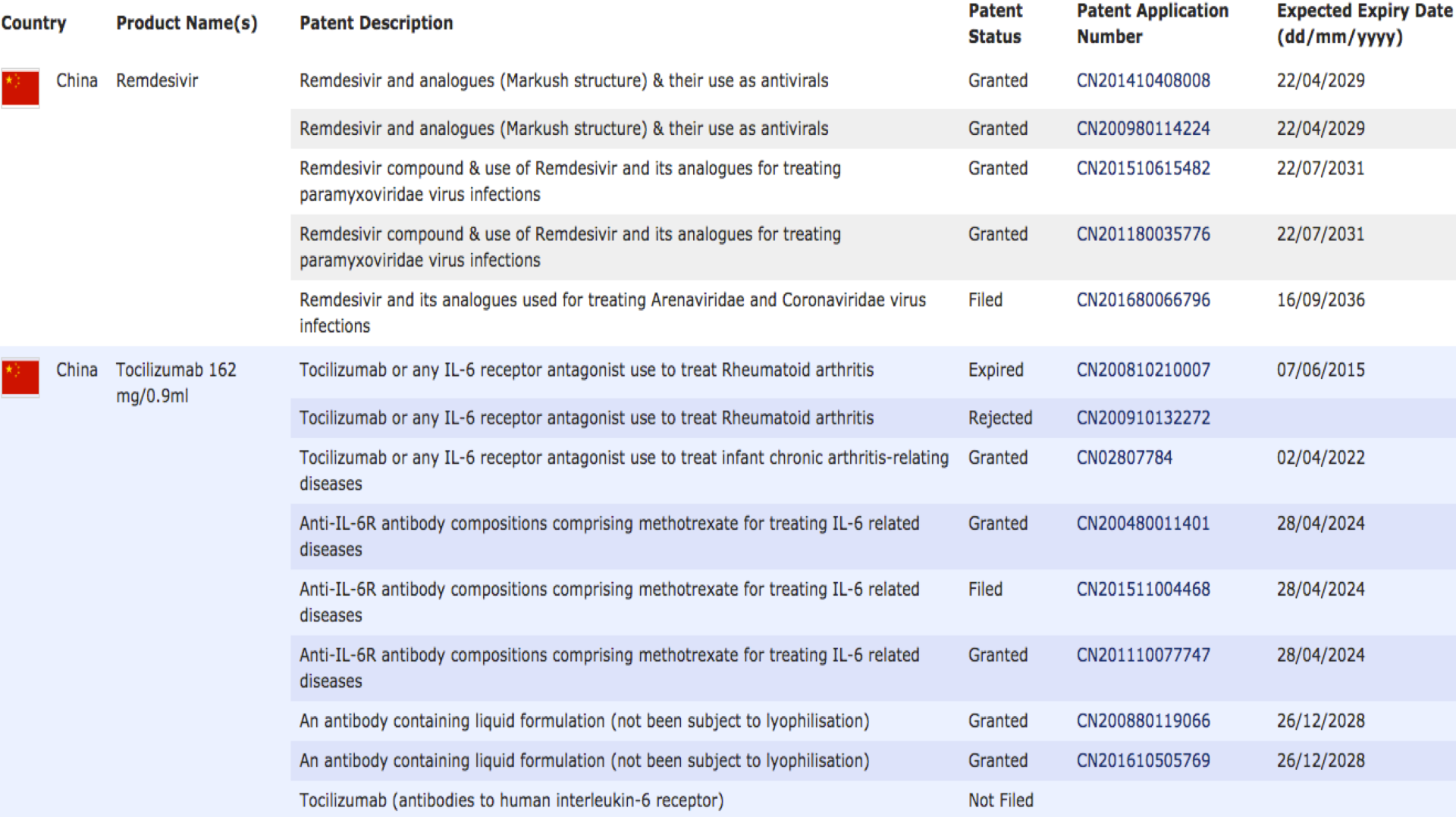This screenshot has width=1456, height=817.
Task: Open filed patent CN201511004468
Action: (1143, 590)
